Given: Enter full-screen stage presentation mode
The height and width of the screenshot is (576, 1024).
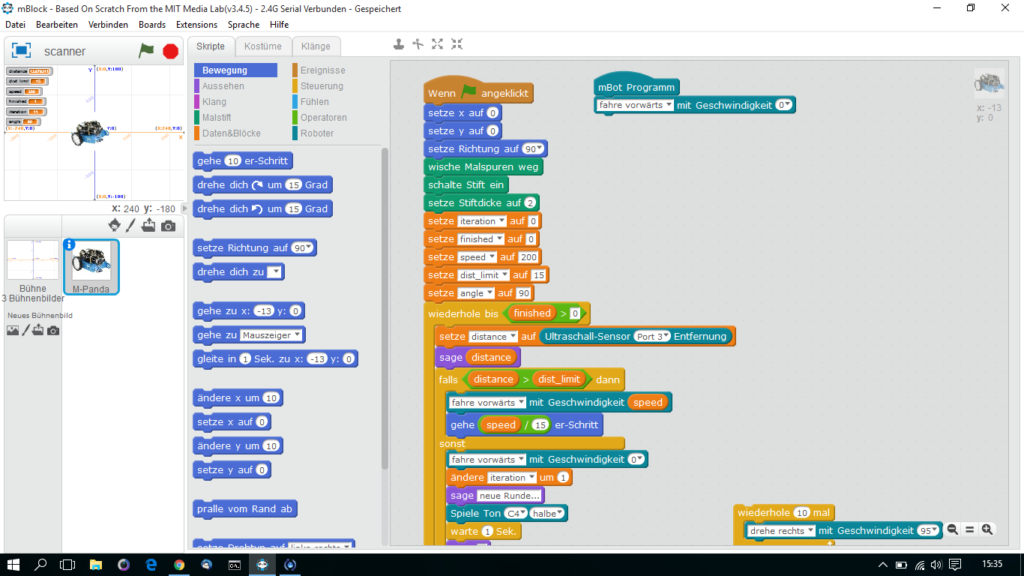Looking at the screenshot, I should (x=21, y=51).
